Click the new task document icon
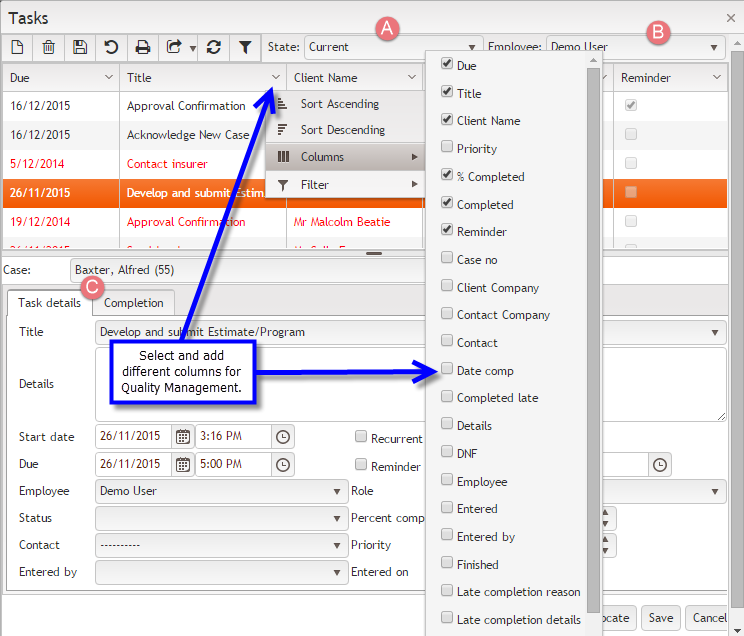Viewport: 744px width, 636px height. tap(18, 47)
